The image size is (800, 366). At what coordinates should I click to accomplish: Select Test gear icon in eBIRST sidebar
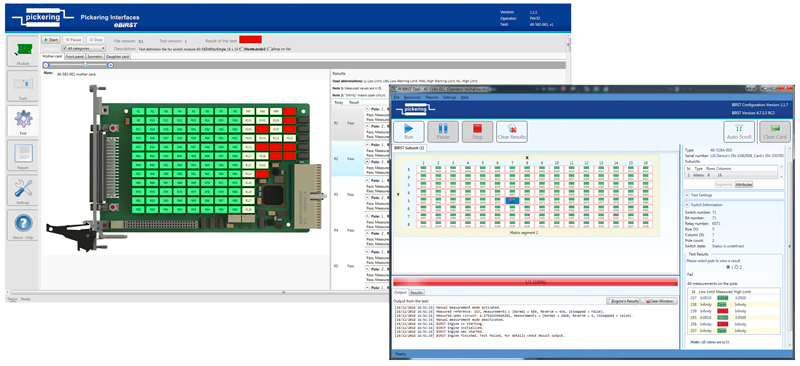(22, 121)
